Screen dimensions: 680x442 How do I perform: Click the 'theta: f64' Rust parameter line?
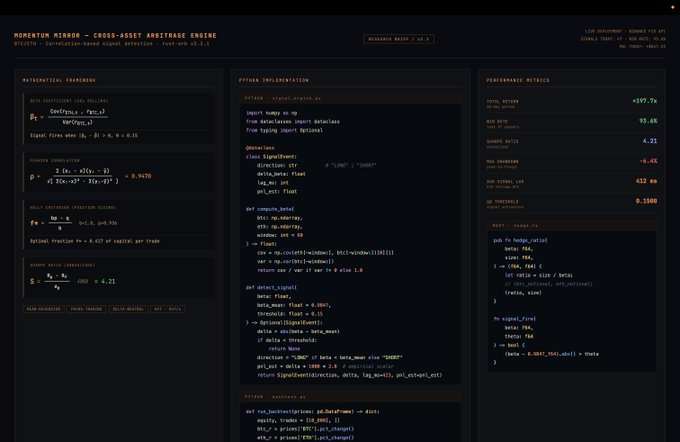pyautogui.click(x=519, y=336)
